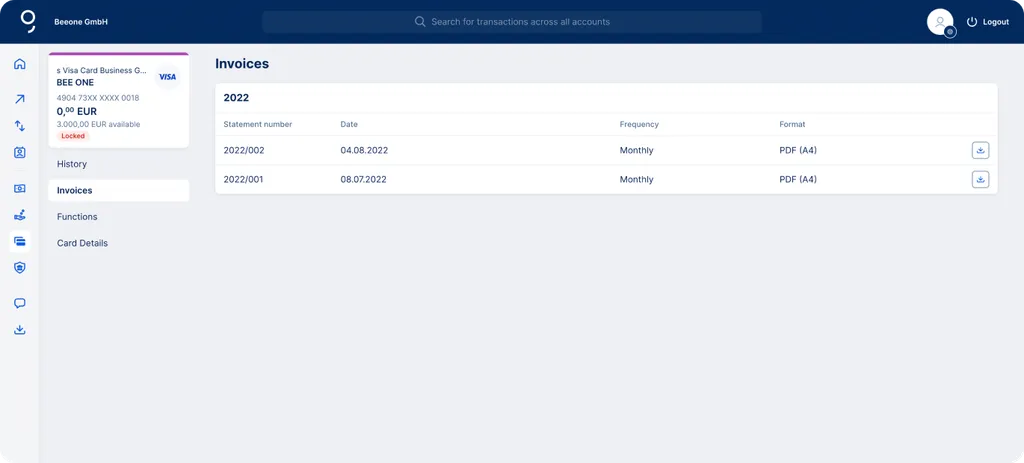This screenshot has width=1024, height=463.
Task: Click the Beeone GmbH company name
Action: point(81,22)
